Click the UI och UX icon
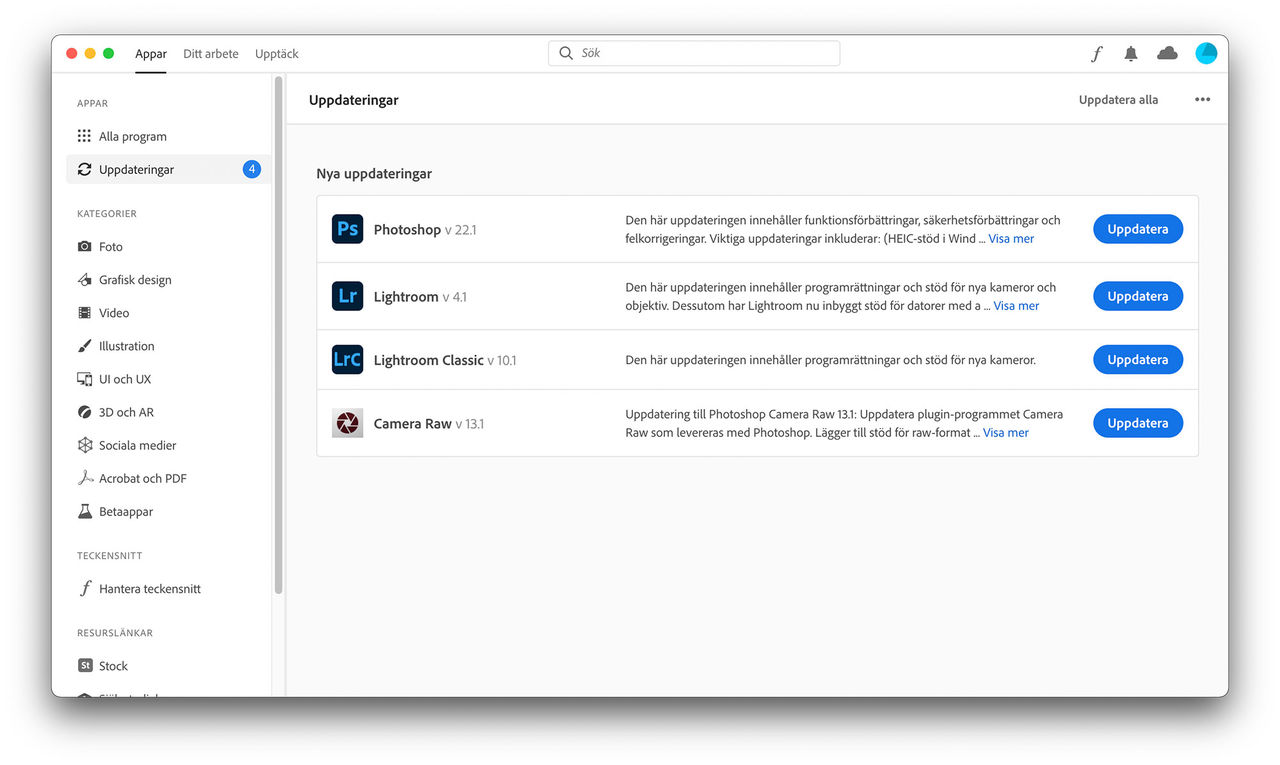This screenshot has width=1280, height=765. pyautogui.click(x=84, y=379)
